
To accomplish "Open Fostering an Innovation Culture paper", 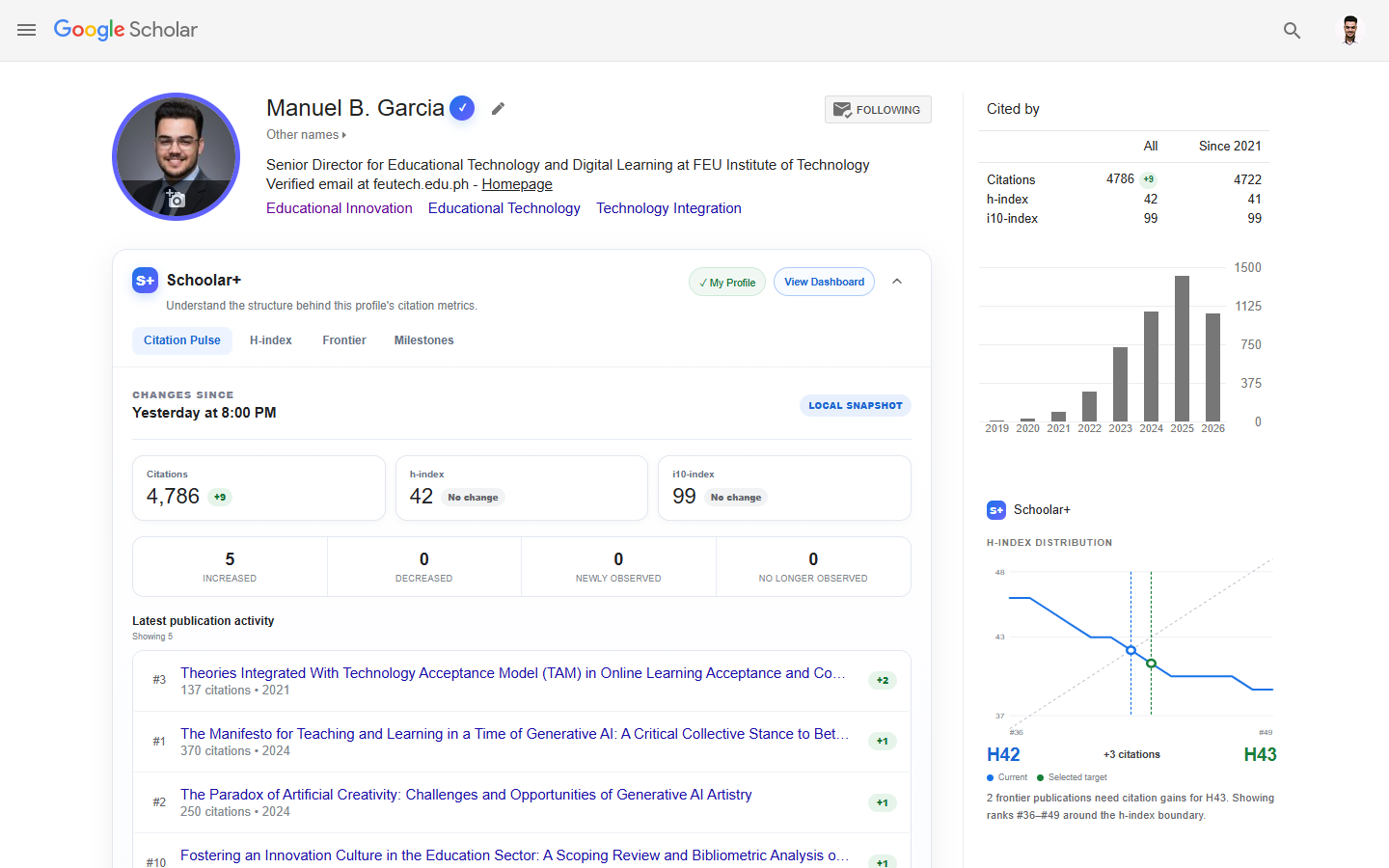I will (x=515, y=855).
